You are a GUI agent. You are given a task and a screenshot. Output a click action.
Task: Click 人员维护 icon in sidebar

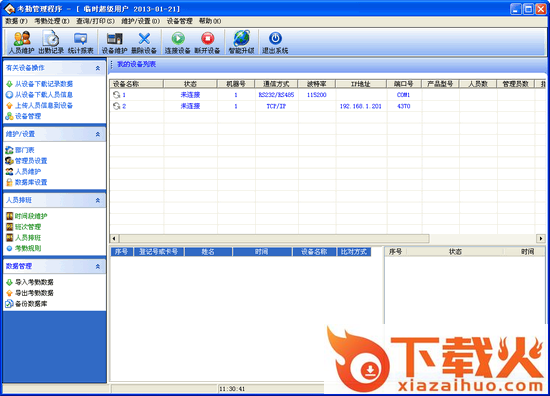9,172
